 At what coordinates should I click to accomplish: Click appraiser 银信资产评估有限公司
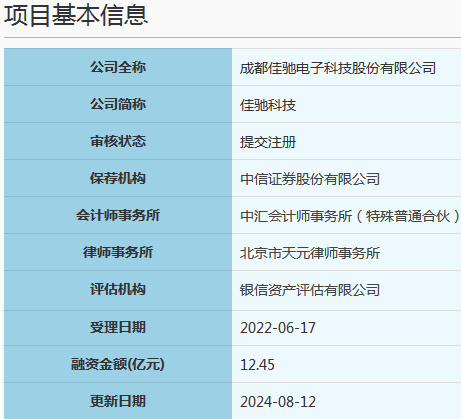point(310,290)
